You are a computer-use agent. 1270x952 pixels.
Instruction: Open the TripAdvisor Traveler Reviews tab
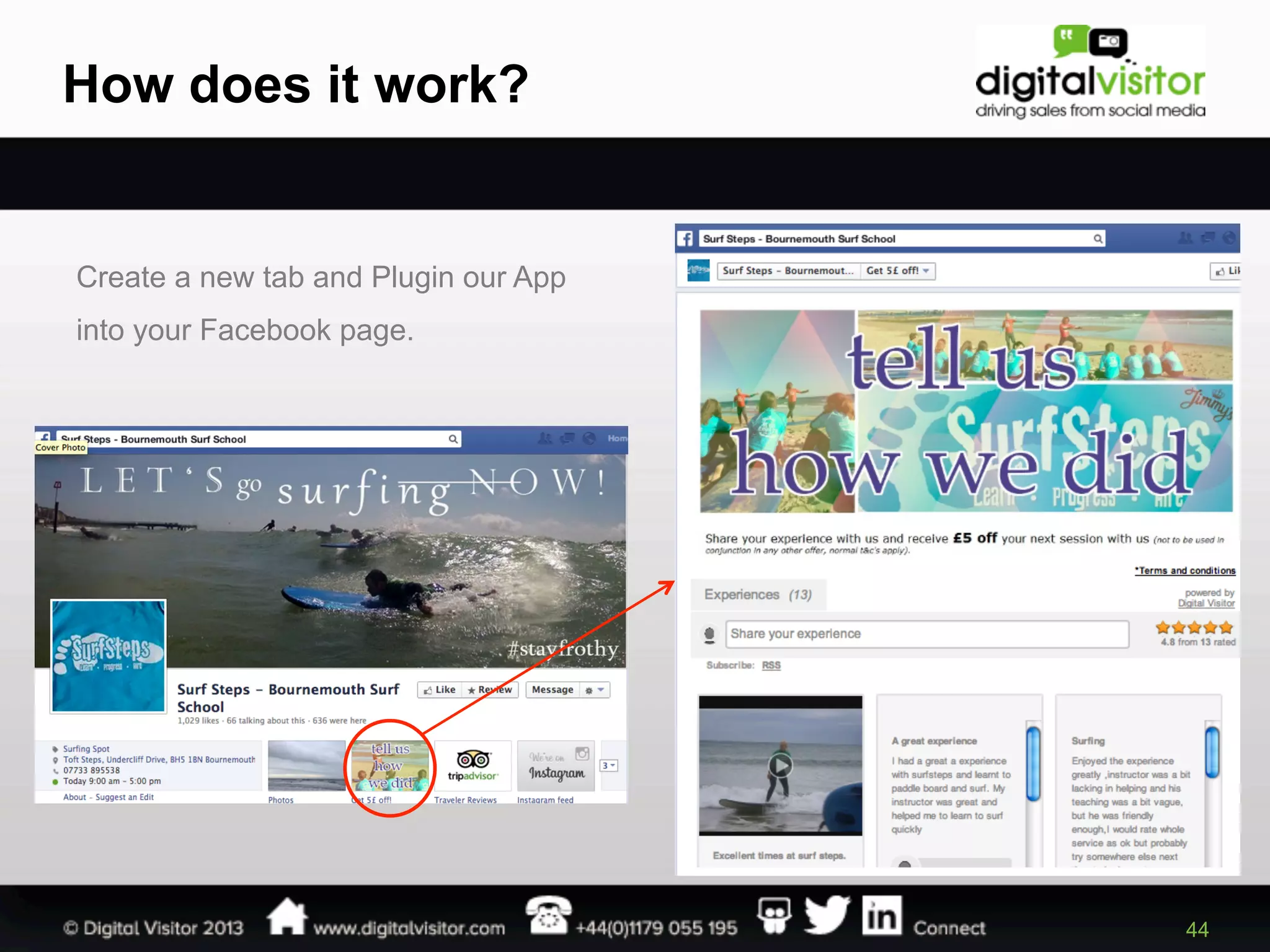(473, 766)
